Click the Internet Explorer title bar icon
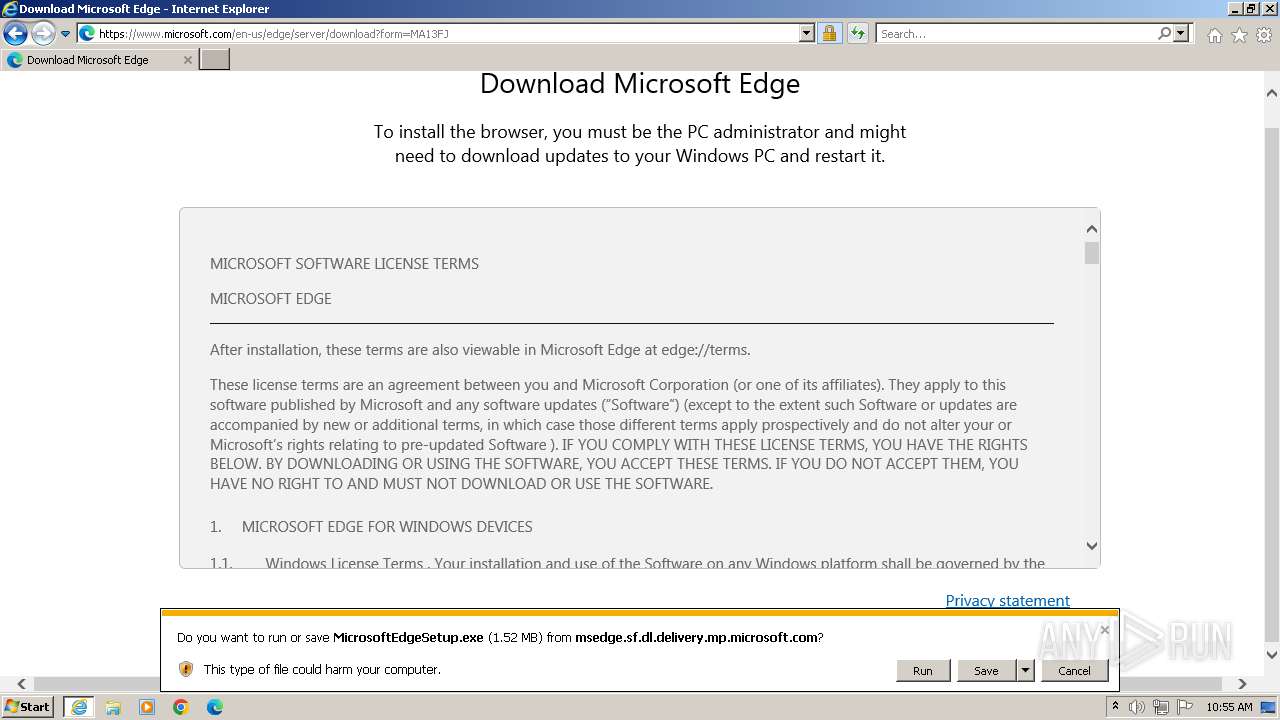The width and height of the screenshot is (1280, 720). click(9, 9)
